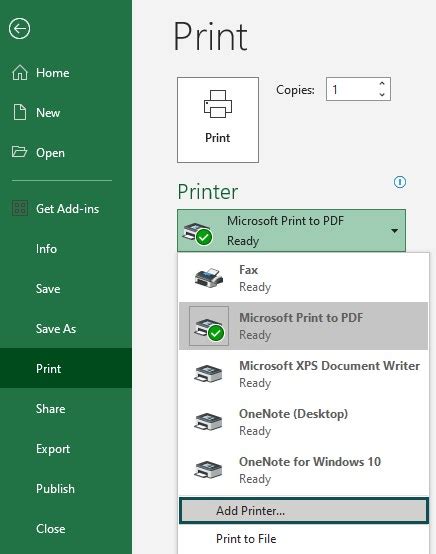Click the Microsoft XPS Document Writer icon
Image resolution: width=436 pixels, height=554 pixels.
[x=208, y=374]
